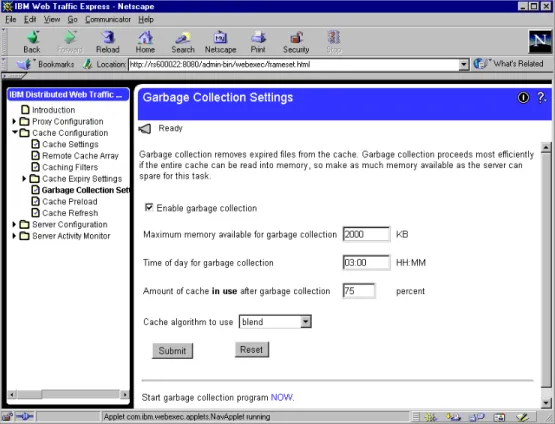Image resolution: width=555 pixels, height=424 pixels.
Task: Open help with question mark icon
Action: click(542, 97)
